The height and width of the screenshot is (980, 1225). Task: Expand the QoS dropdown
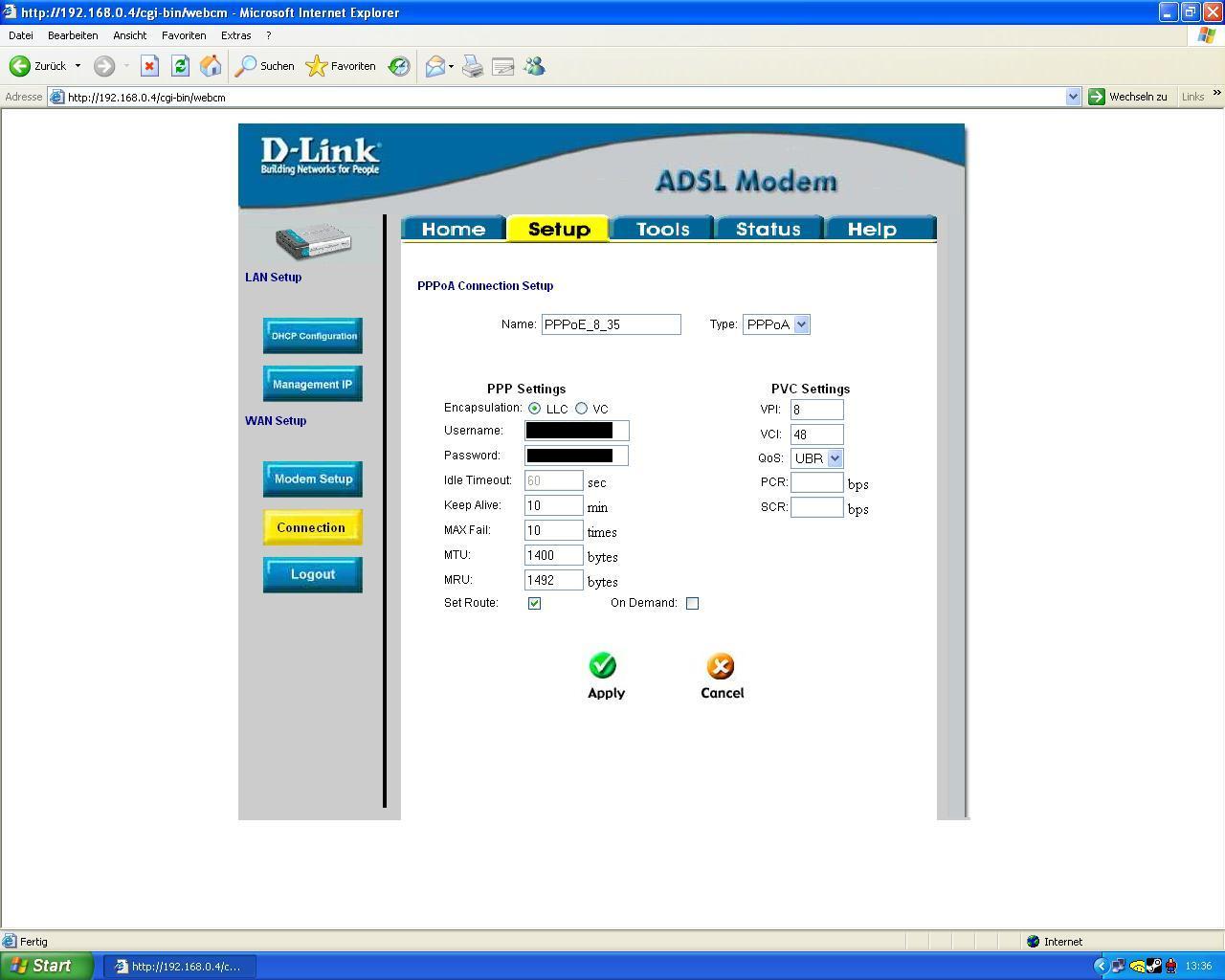[x=835, y=458]
